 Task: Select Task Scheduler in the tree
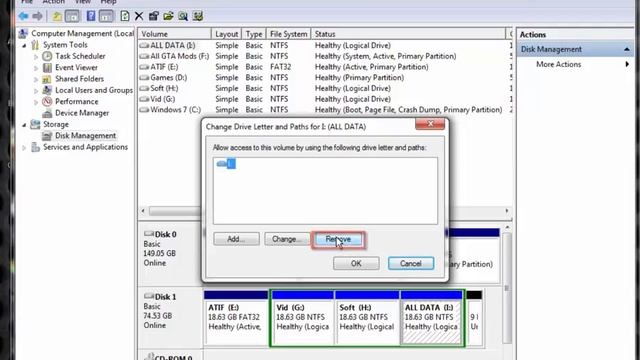tap(80, 56)
